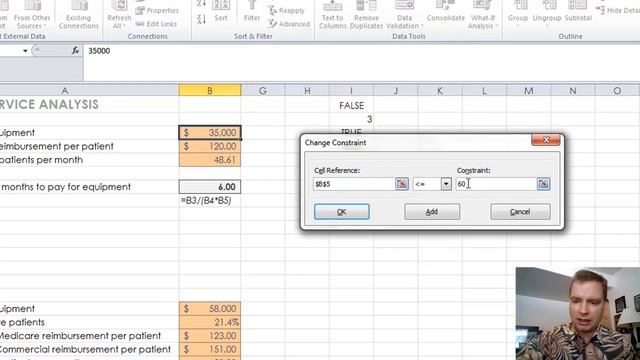The height and width of the screenshot is (360, 640).
Task: Select cell with $ 58,000
Action: 210,309
